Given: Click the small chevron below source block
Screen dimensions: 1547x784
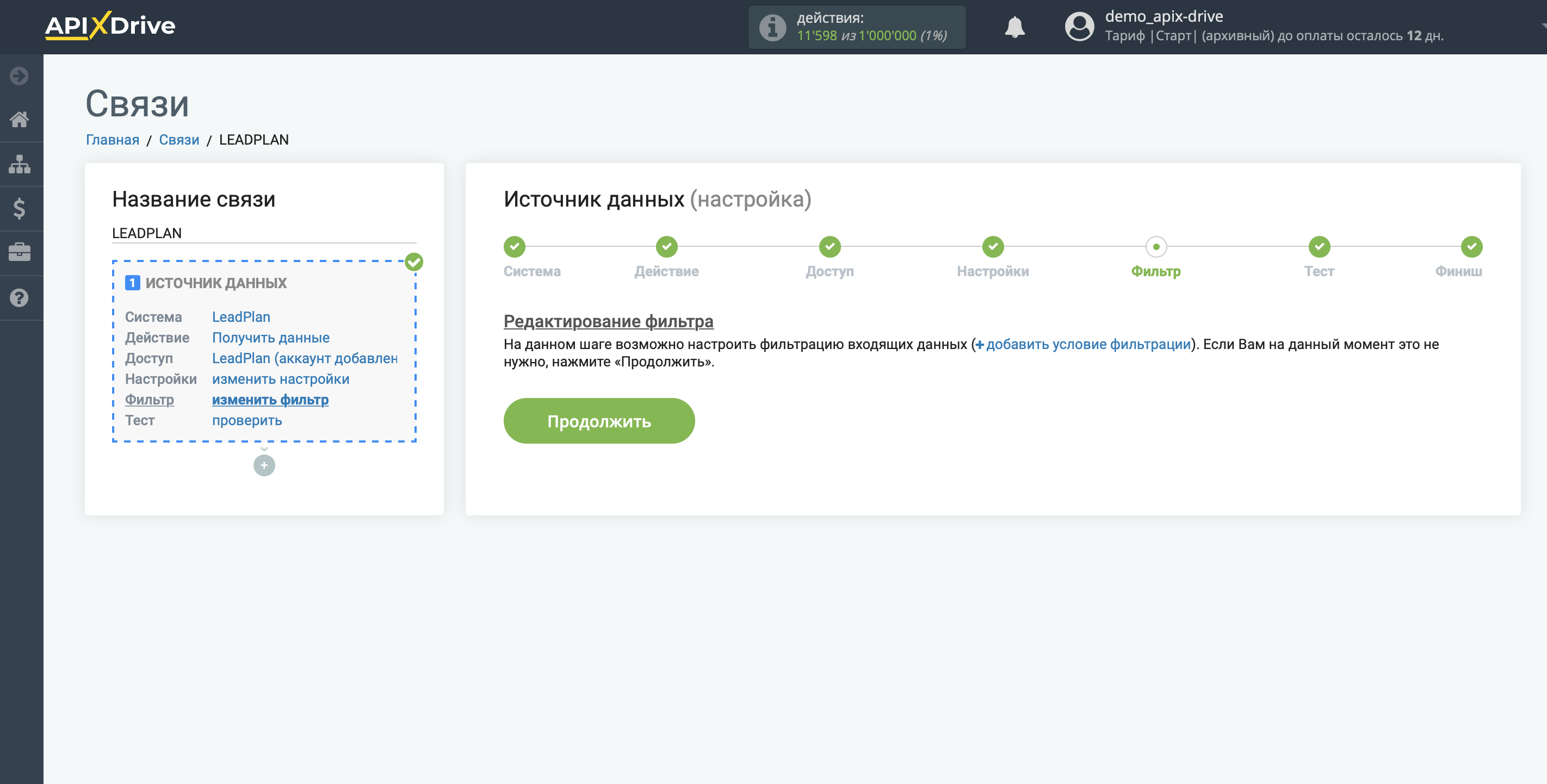Looking at the screenshot, I should [264, 449].
